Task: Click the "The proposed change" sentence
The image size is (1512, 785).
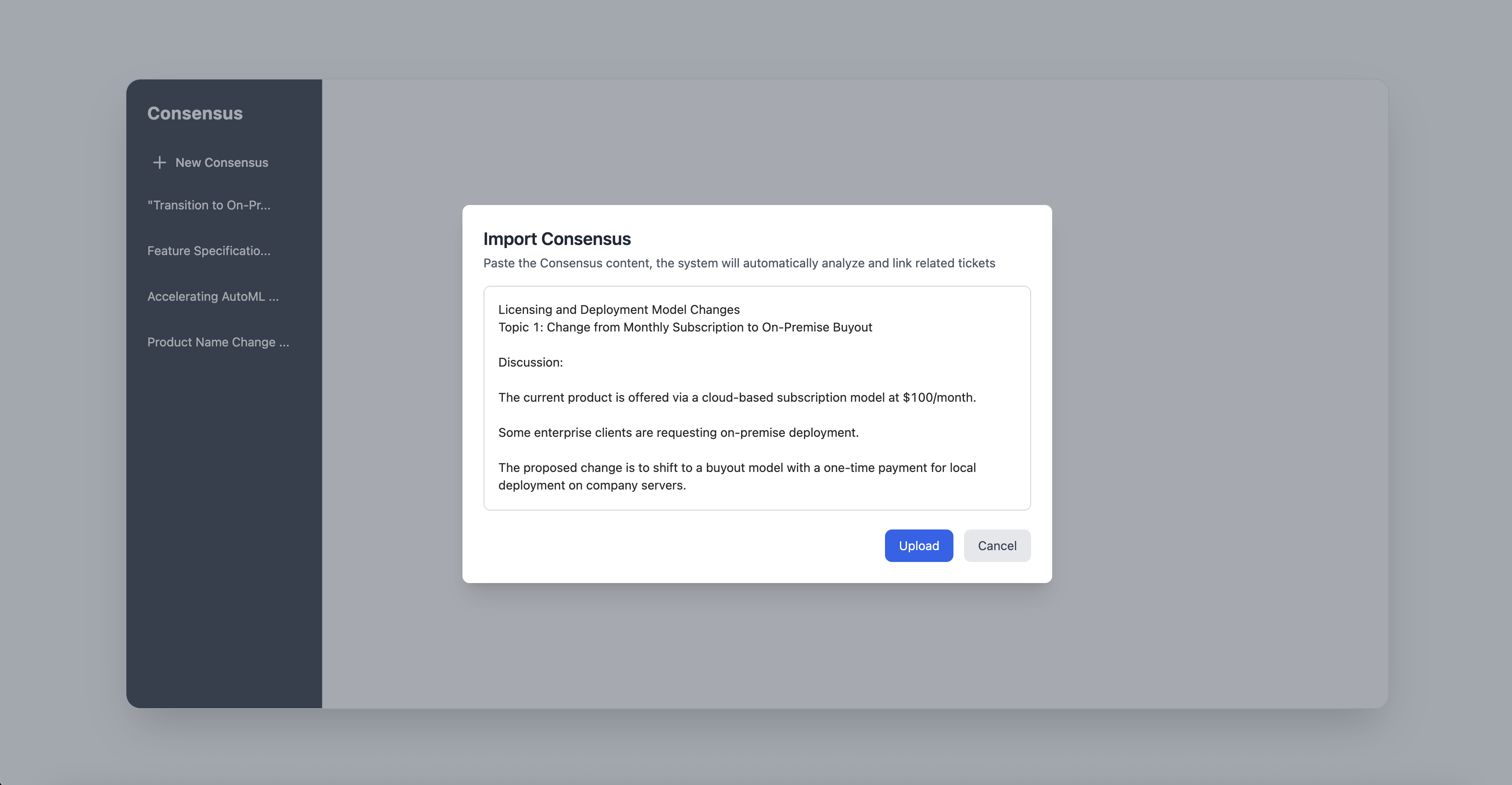Action: (737, 468)
